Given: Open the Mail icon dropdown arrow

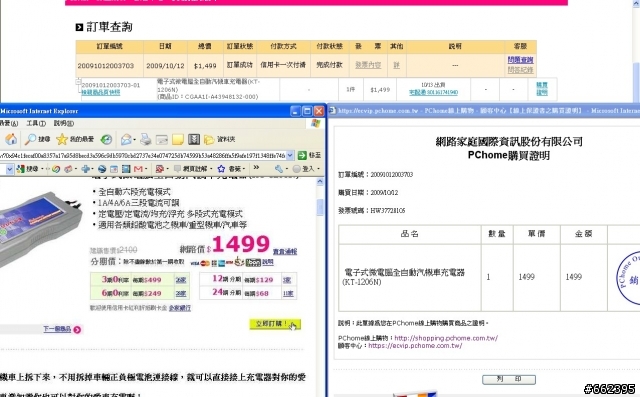Looking at the screenshot, I should tap(135, 140).
